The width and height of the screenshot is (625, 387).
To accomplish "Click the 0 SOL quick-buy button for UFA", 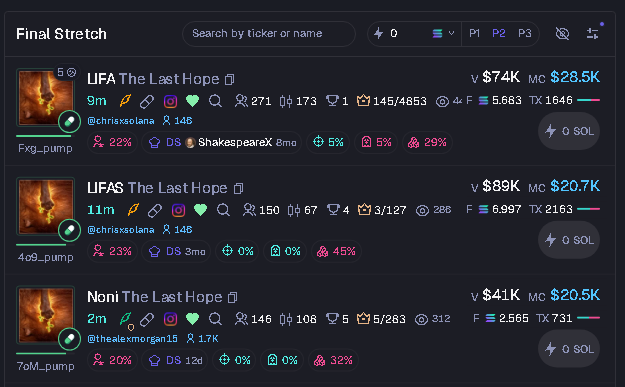I will [x=569, y=131].
